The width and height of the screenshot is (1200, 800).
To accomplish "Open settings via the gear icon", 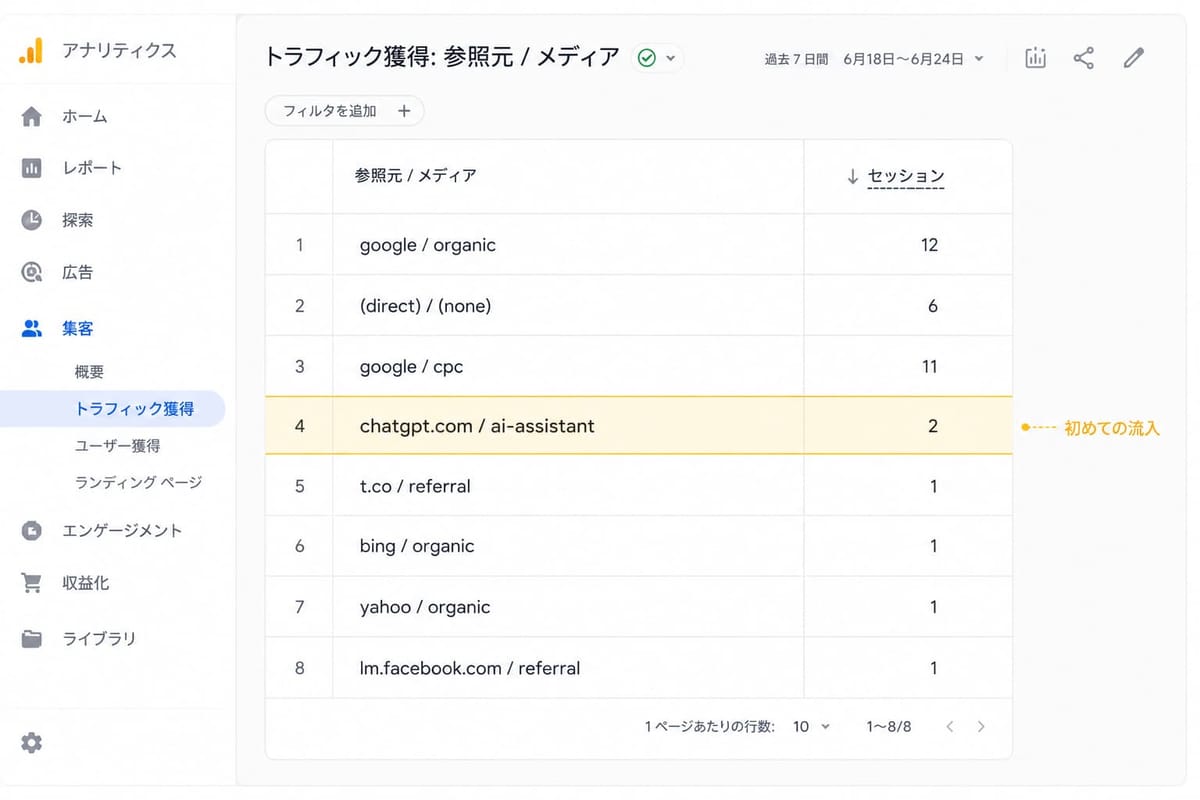I will click(32, 743).
